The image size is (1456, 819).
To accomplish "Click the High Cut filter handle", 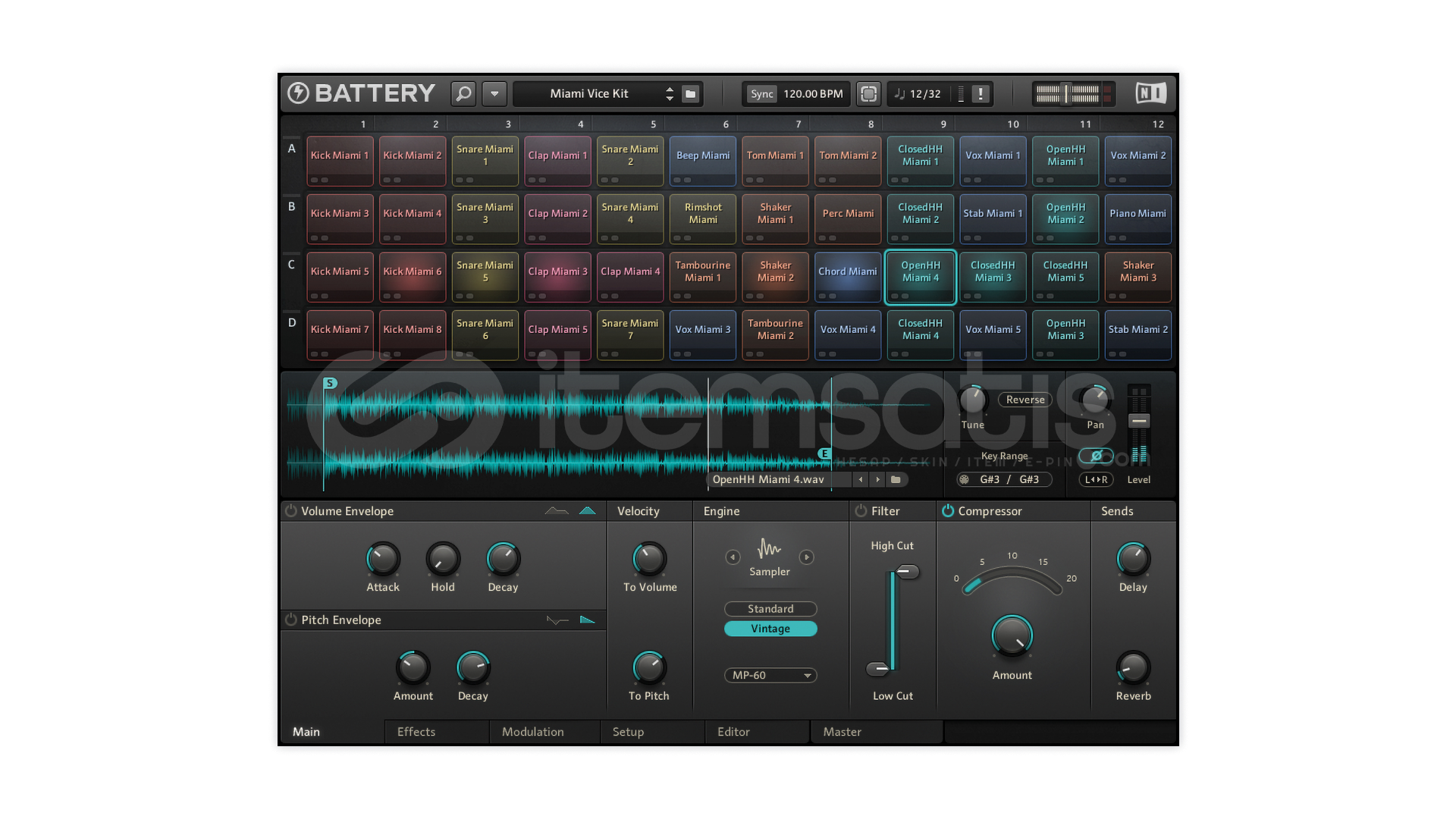I will (x=908, y=571).
